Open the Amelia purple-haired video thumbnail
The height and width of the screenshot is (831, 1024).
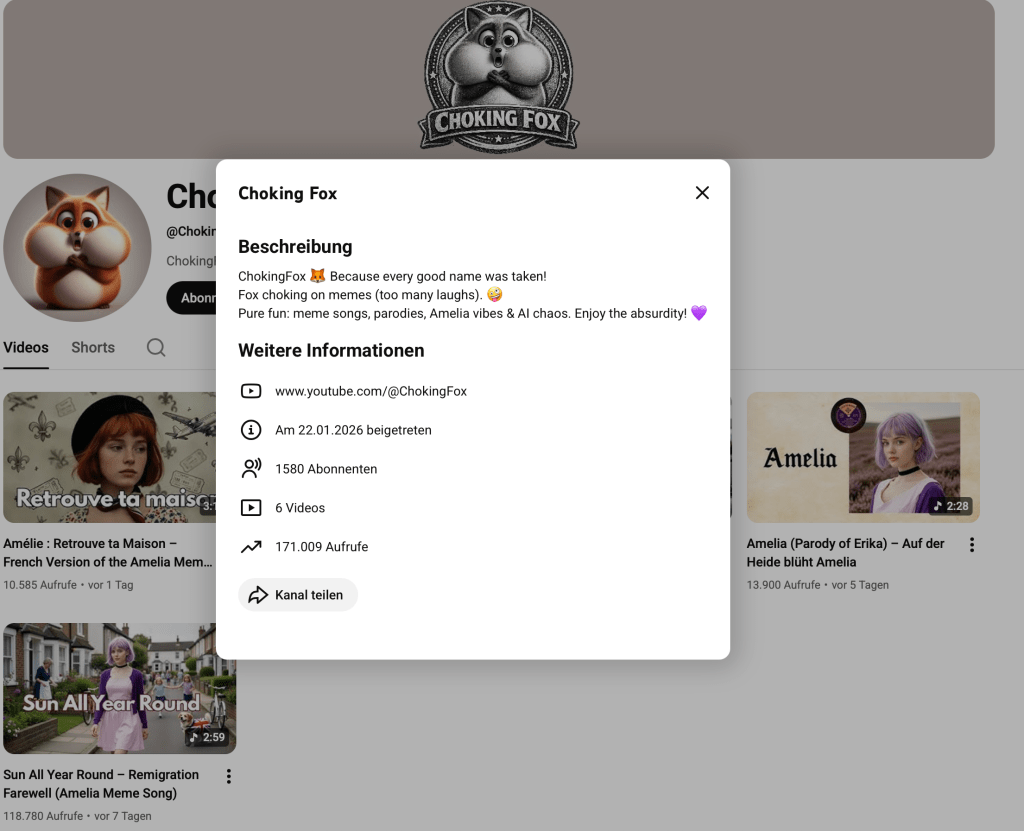(863, 457)
